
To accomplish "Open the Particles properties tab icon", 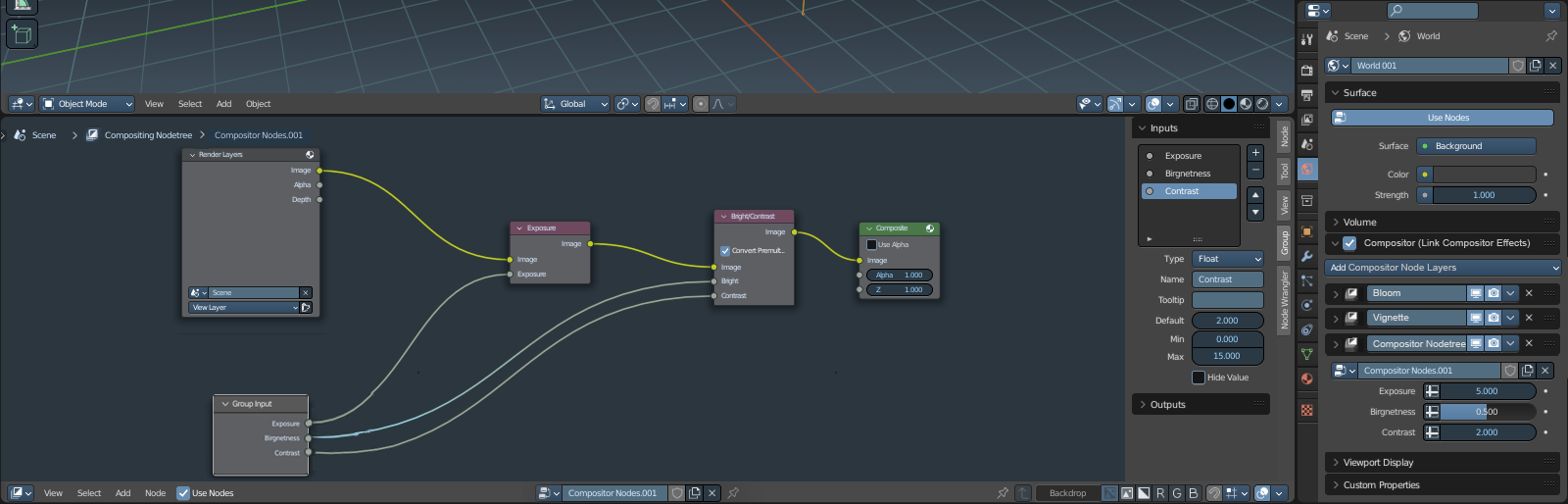I will [1306, 280].
